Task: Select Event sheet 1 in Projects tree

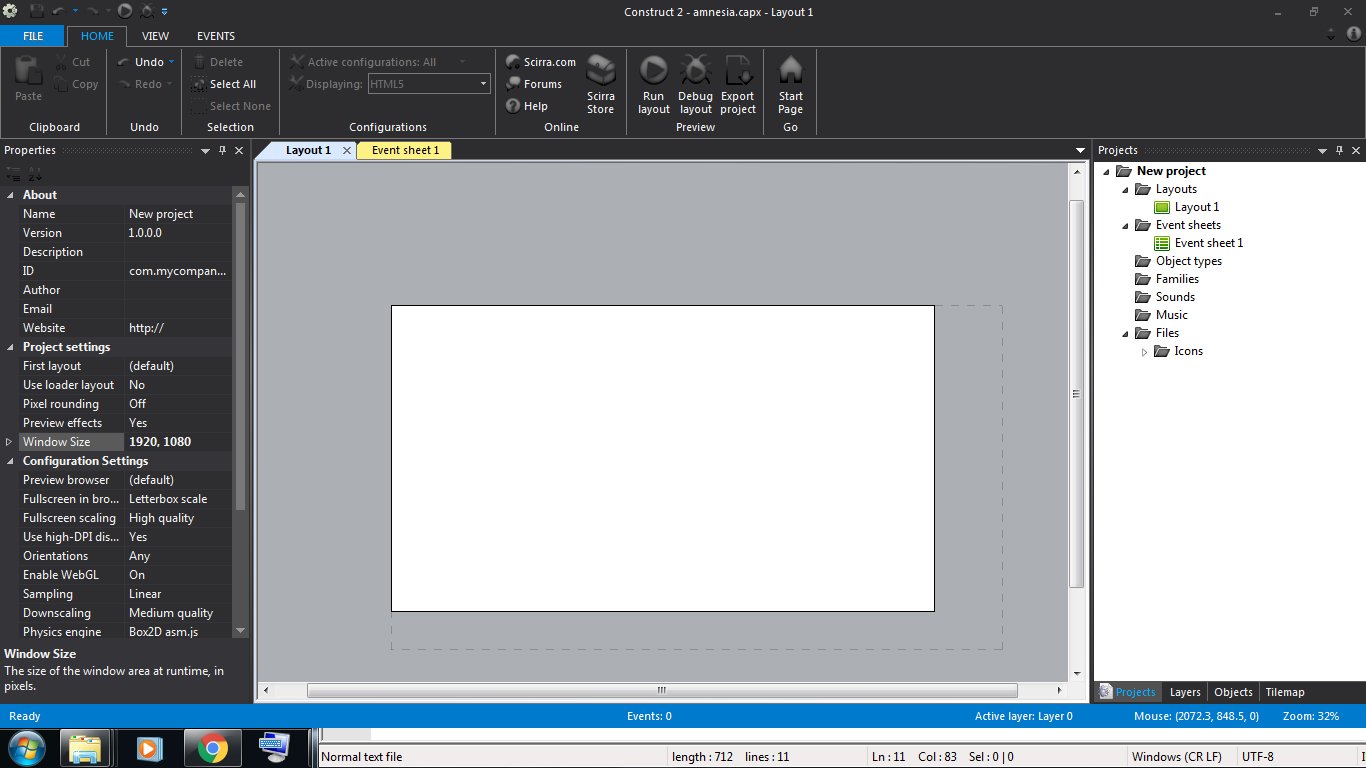Action: point(1209,243)
